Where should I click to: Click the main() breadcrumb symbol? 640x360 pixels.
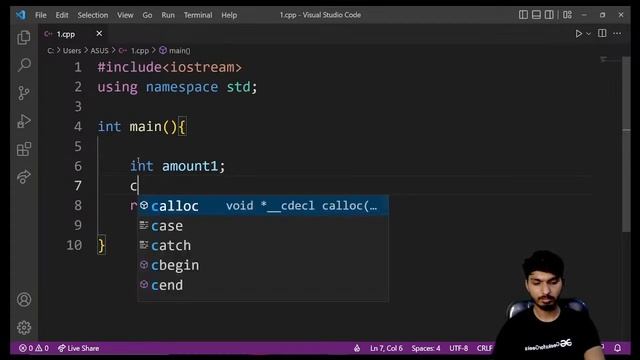pyautogui.click(x=175, y=51)
